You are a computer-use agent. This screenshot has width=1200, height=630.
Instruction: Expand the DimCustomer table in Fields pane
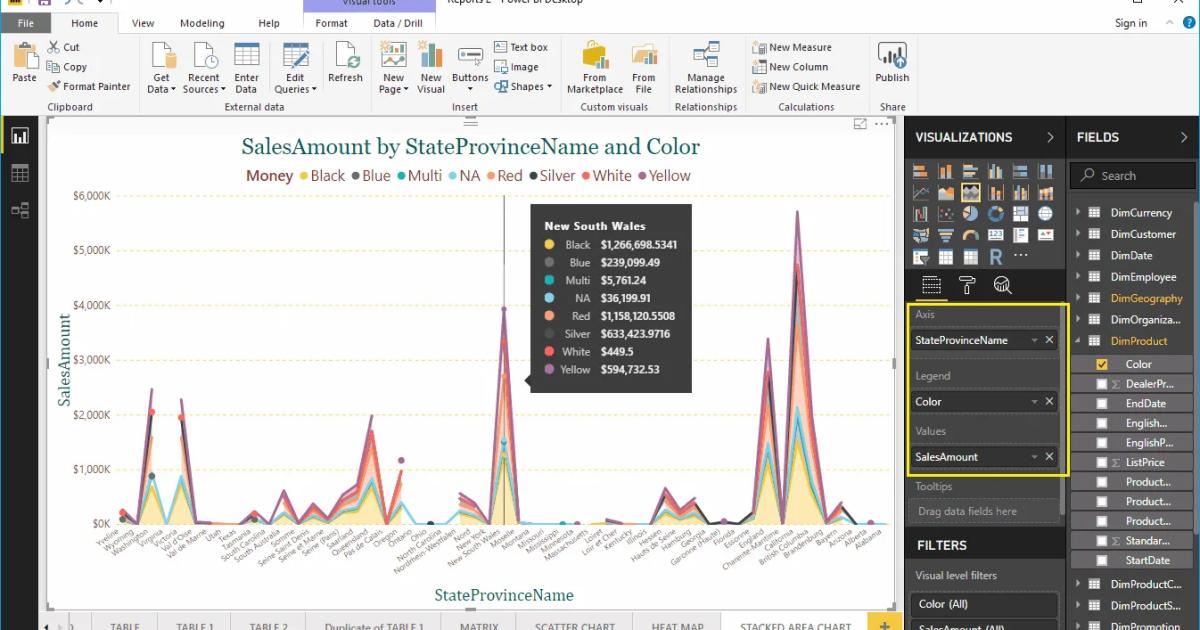point(1080,233)
